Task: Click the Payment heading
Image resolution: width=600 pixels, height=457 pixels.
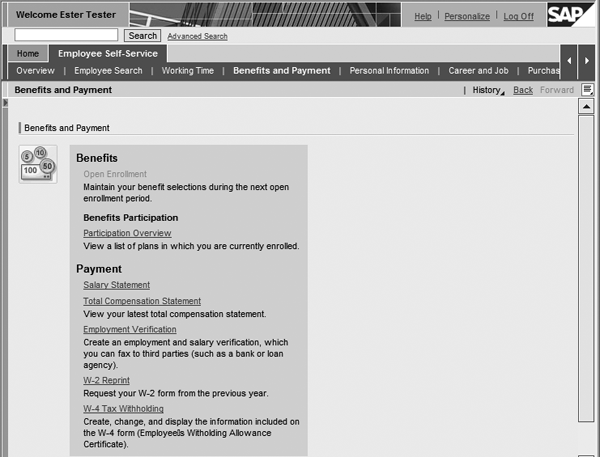Action: (99, 269)
